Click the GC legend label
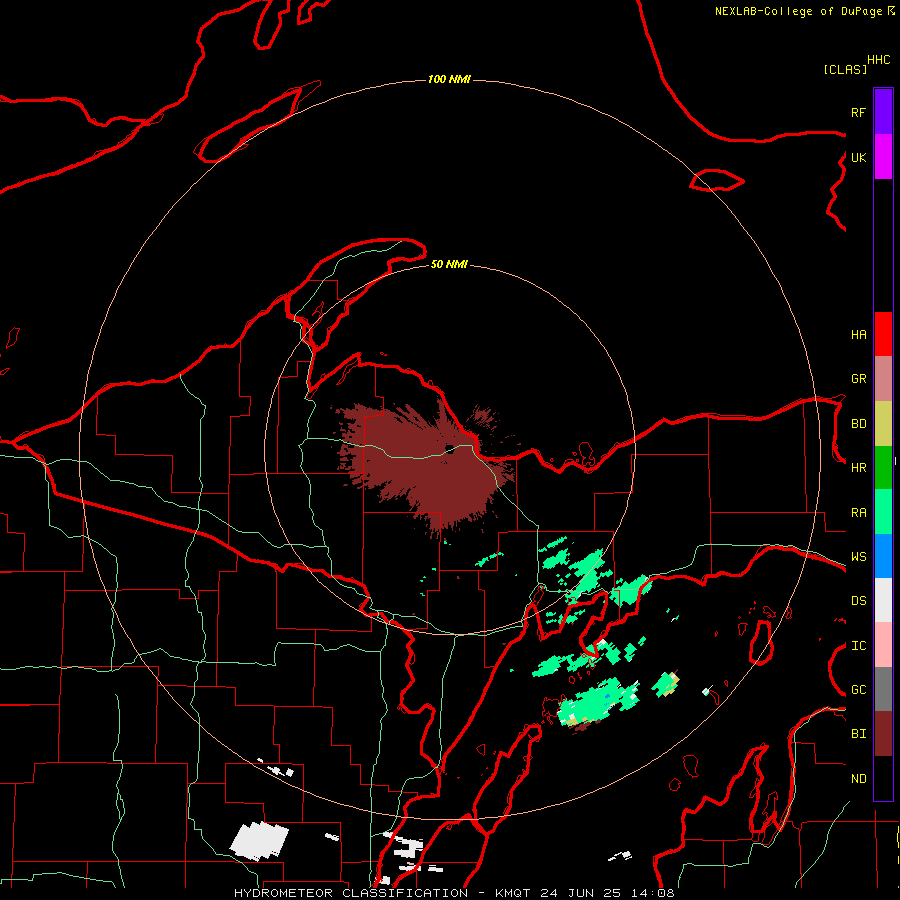900x900 pixels. 858,690
